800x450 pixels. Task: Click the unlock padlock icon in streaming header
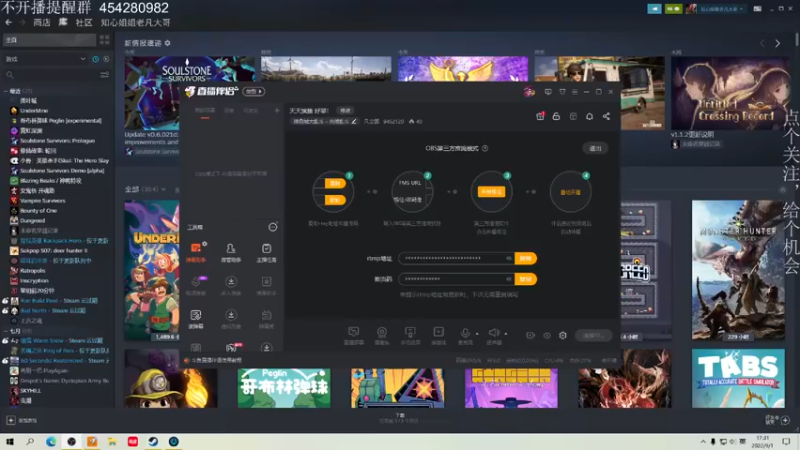556,116
